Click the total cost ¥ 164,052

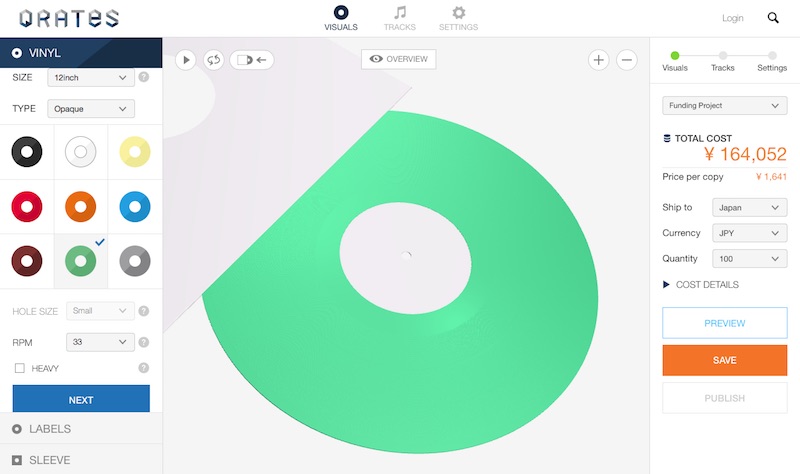point(745,154)
